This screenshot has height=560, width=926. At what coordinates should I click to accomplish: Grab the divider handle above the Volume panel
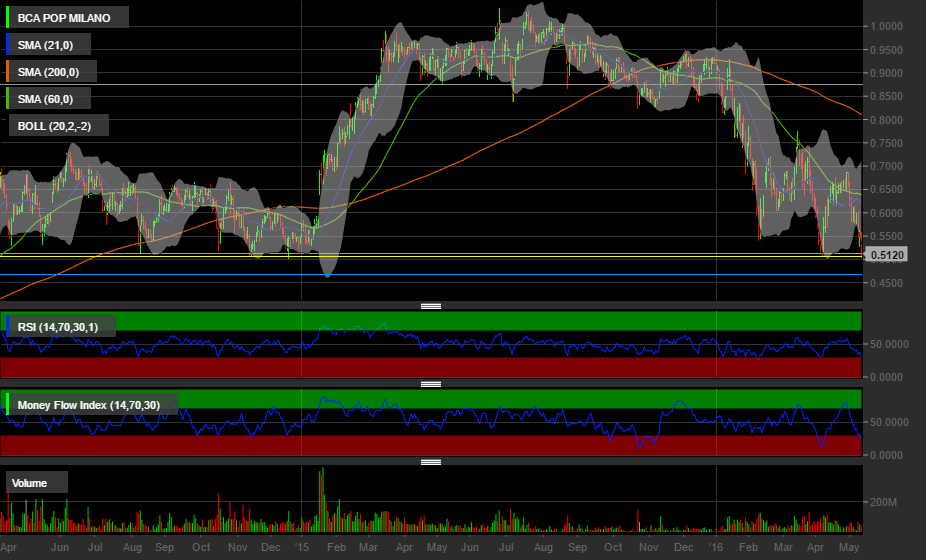[431, 462]
